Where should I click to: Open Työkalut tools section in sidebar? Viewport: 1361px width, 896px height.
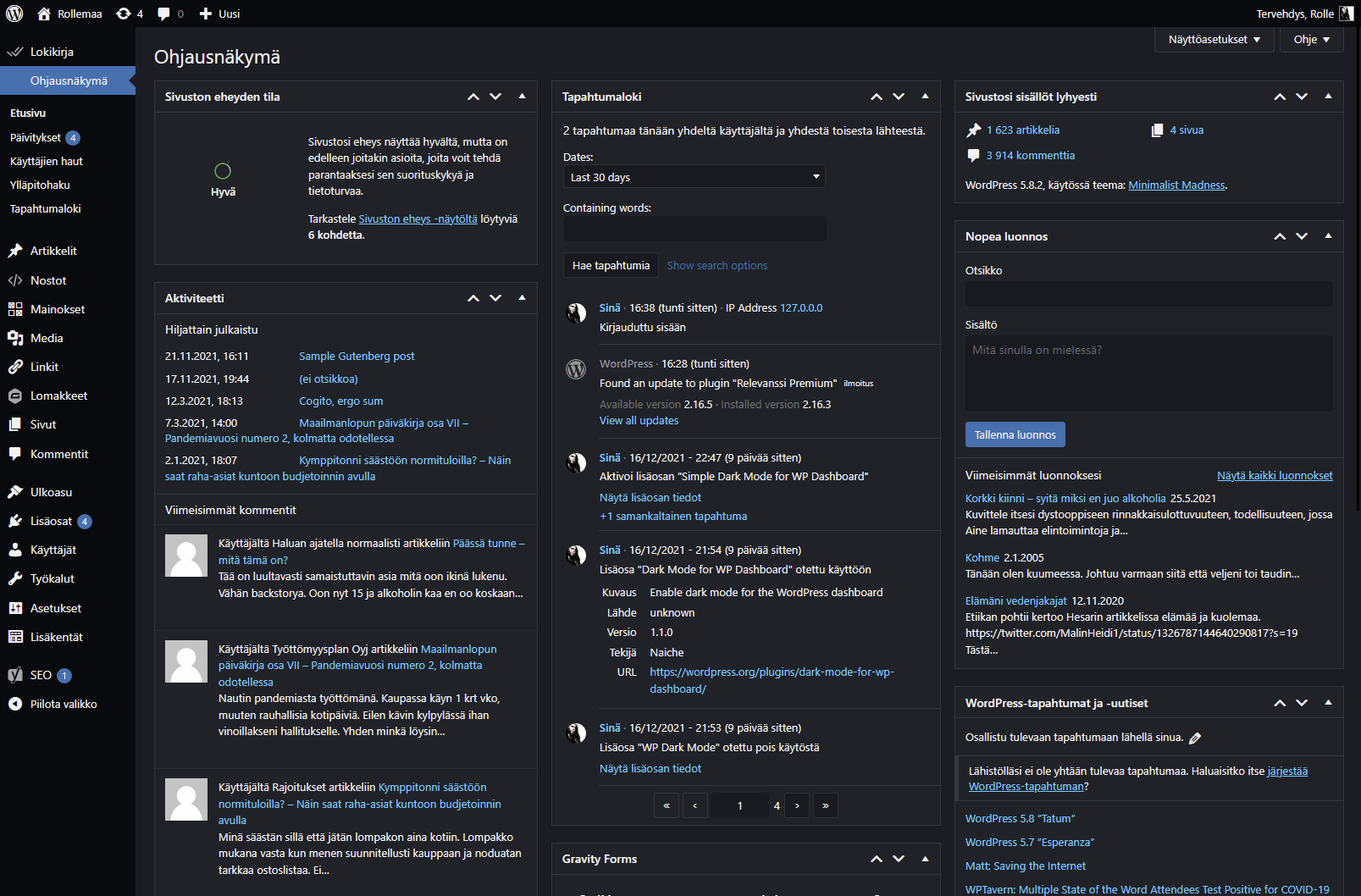coord(53,578)
